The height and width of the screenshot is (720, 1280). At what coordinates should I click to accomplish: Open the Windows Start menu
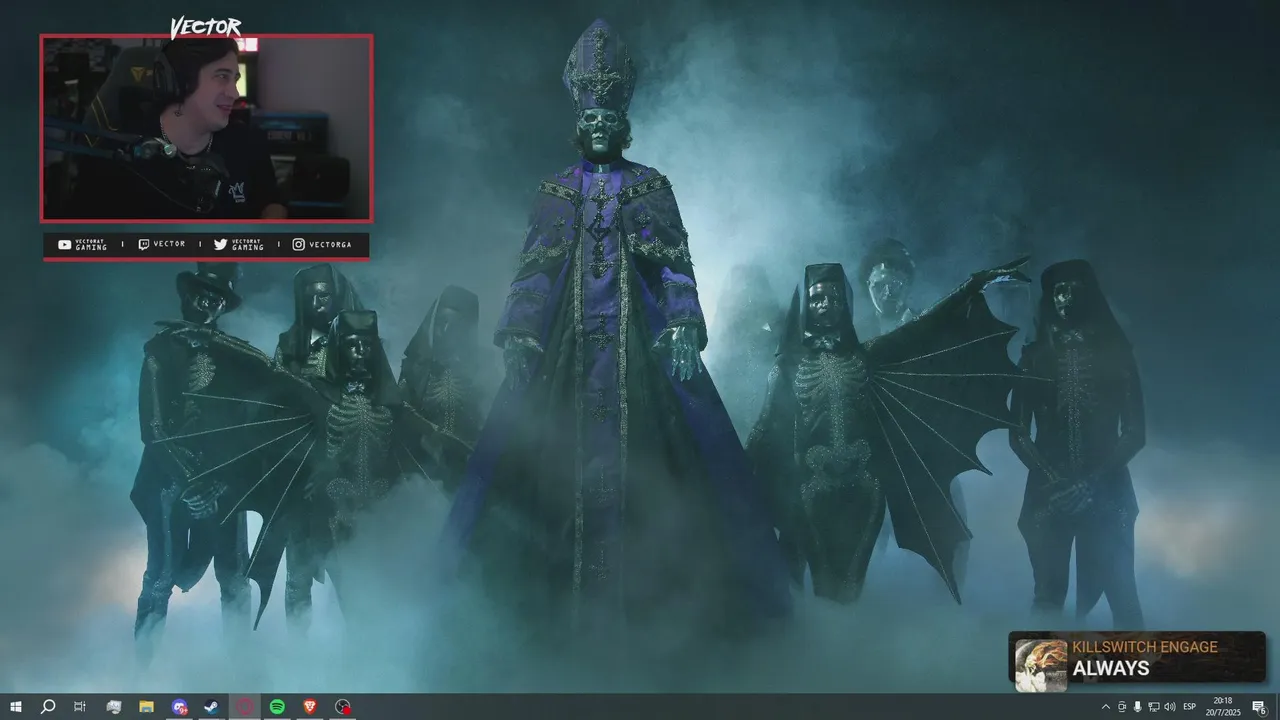click(x=15, y=707)
